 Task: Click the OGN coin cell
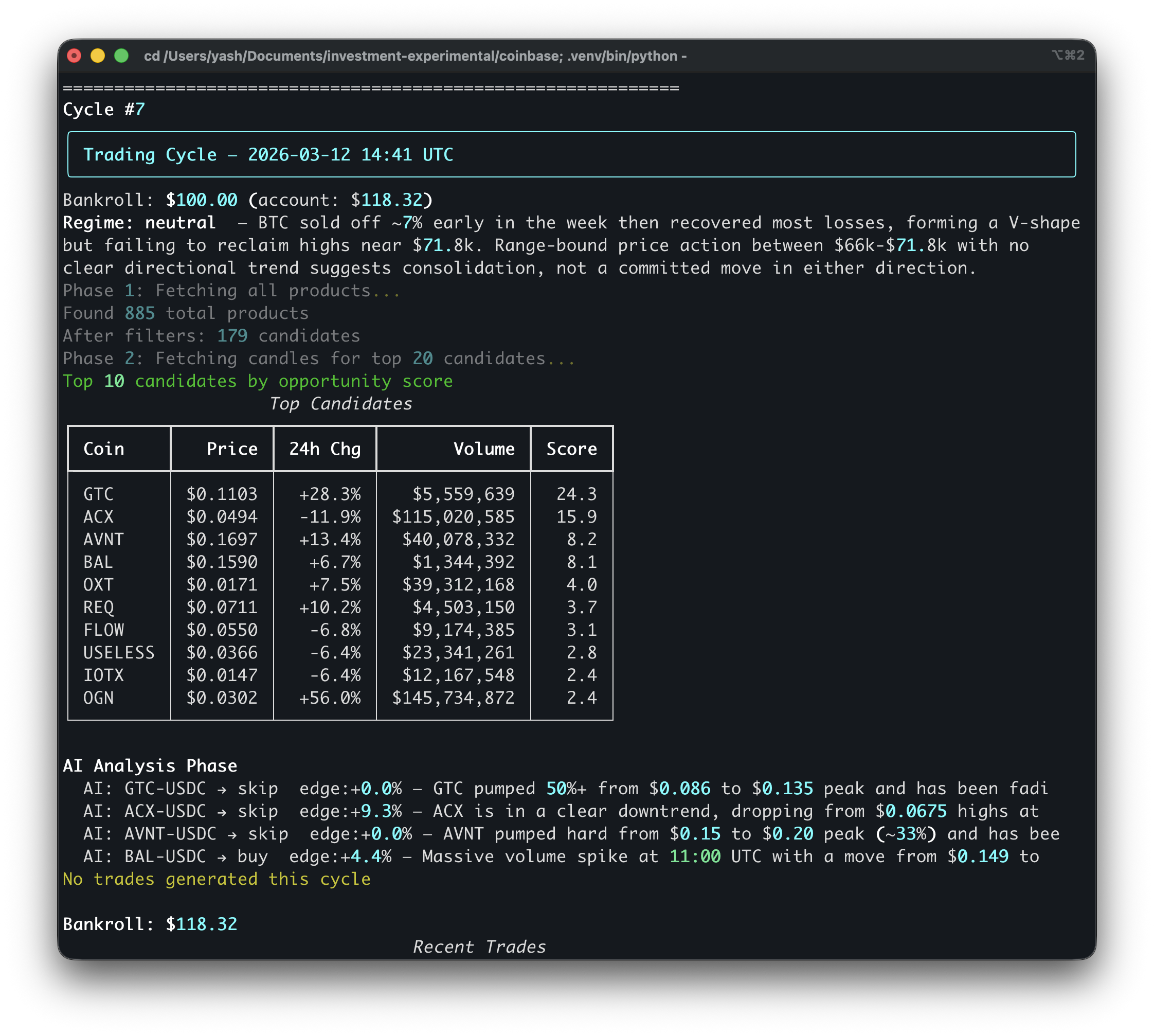(98, 698)
